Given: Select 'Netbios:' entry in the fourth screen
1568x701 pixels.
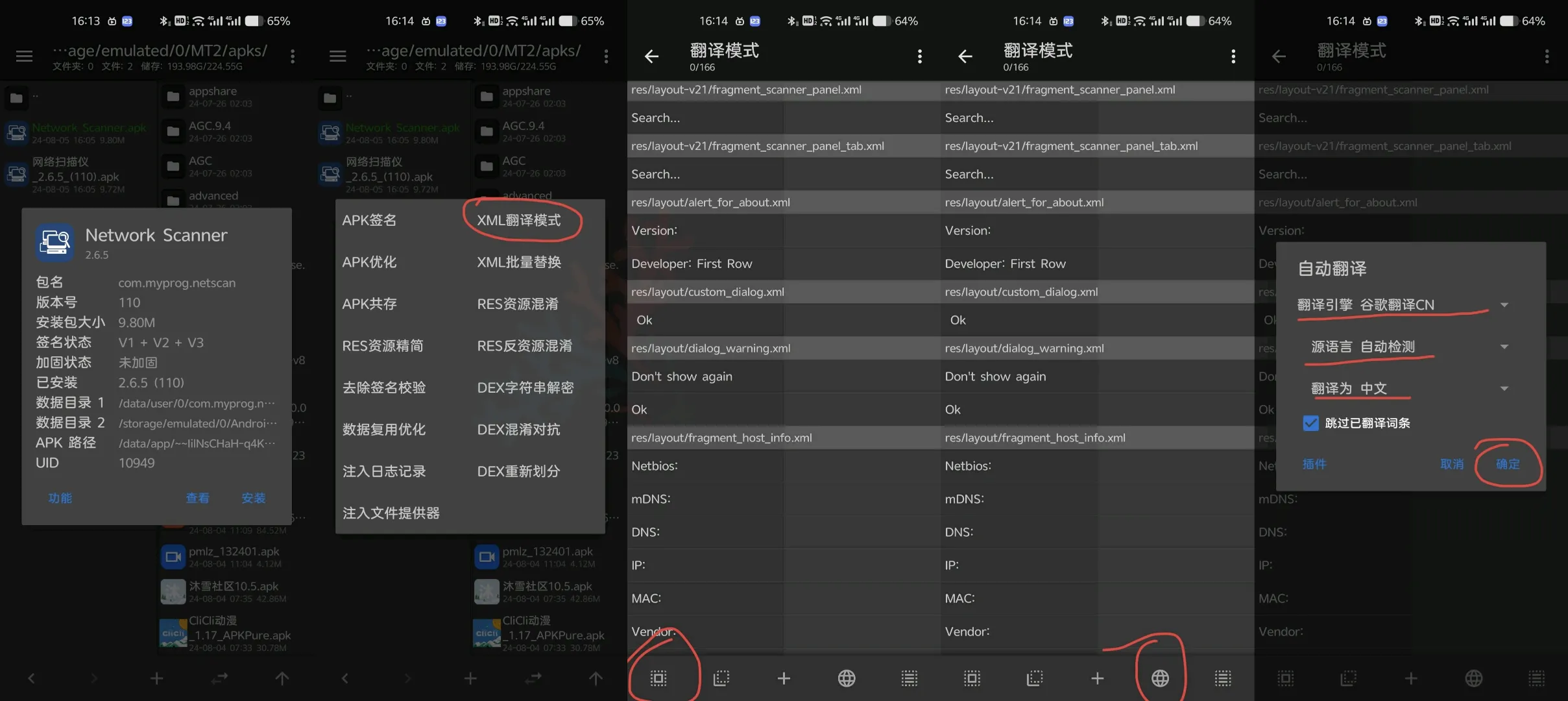Looking at the screenshot, I should point(1097,465).
